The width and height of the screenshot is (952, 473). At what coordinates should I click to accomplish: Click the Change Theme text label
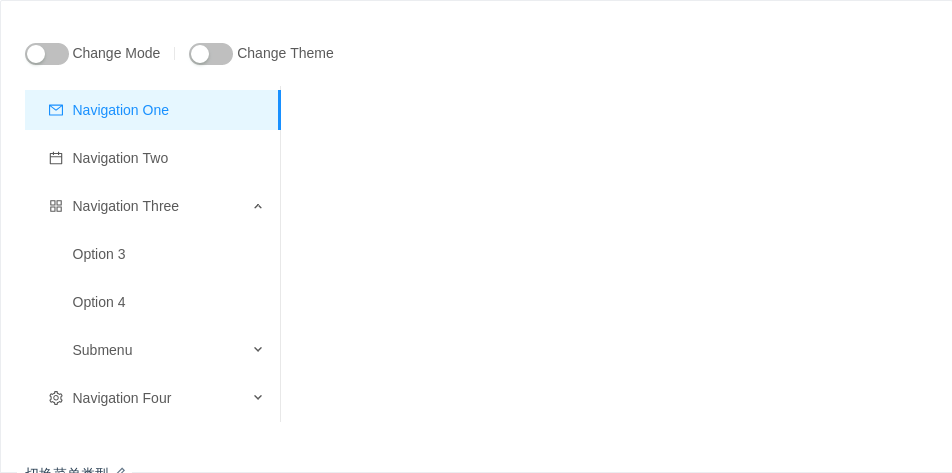(285, 53)
